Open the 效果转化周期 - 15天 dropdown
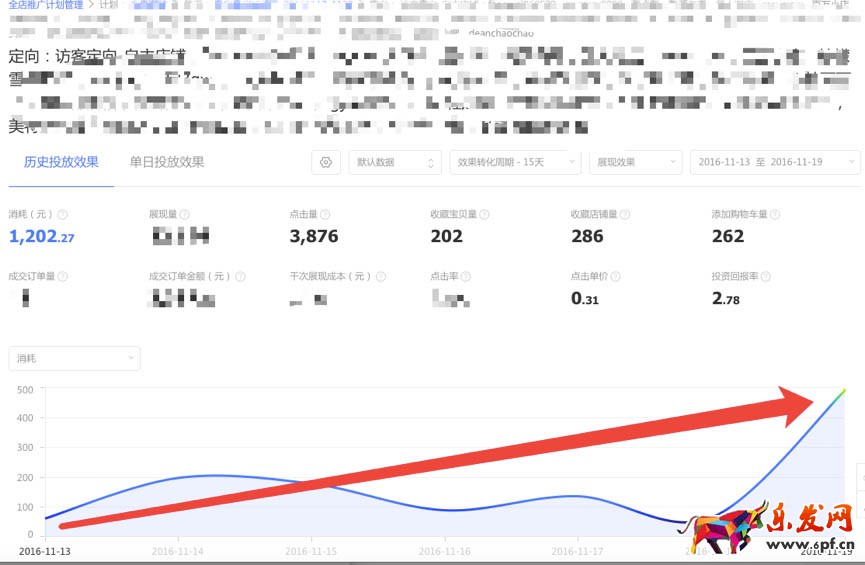Screen dimensions: 865x565 point(514,162)
